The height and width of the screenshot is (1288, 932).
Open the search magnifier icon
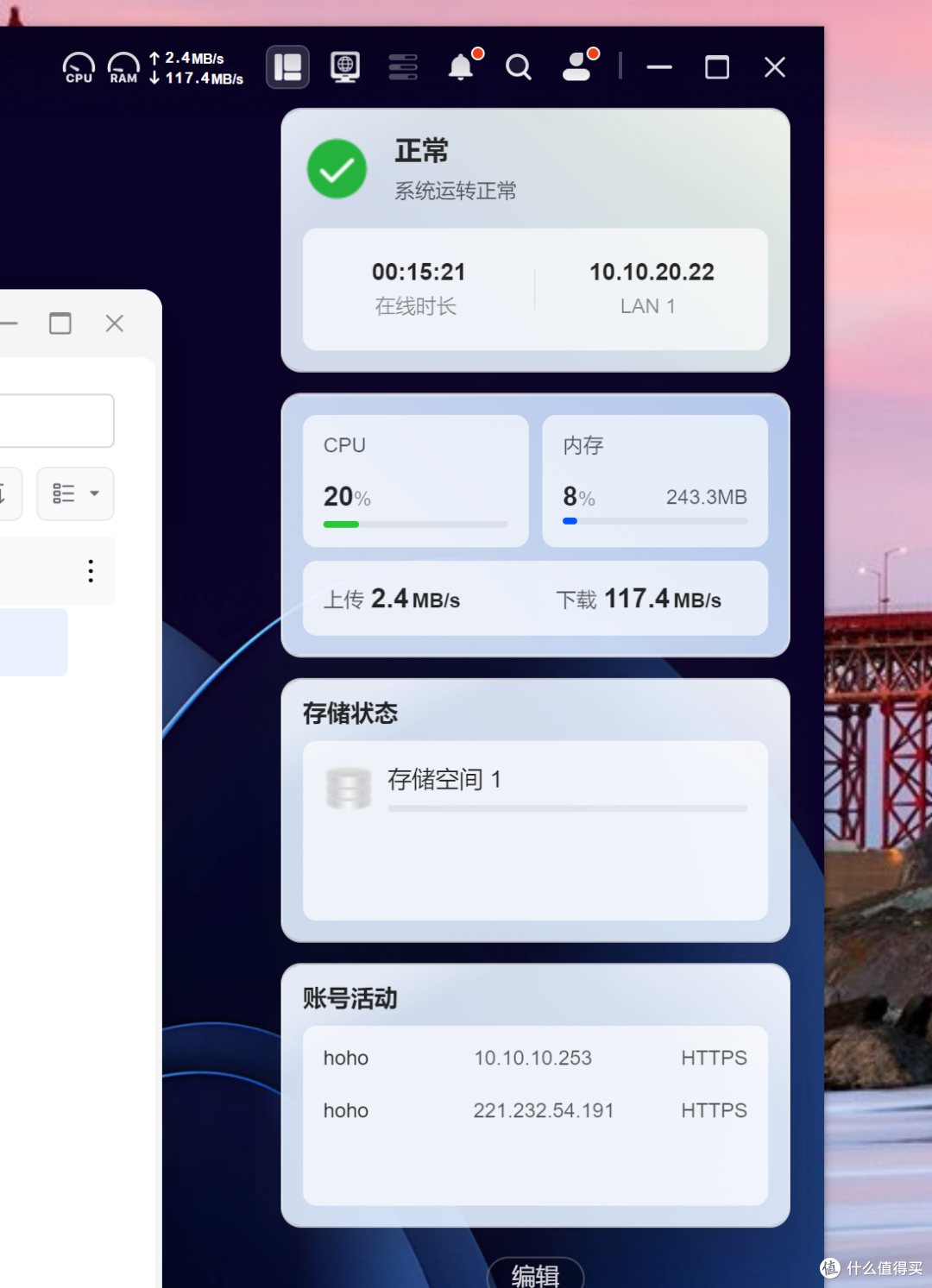tap(519, 67)
